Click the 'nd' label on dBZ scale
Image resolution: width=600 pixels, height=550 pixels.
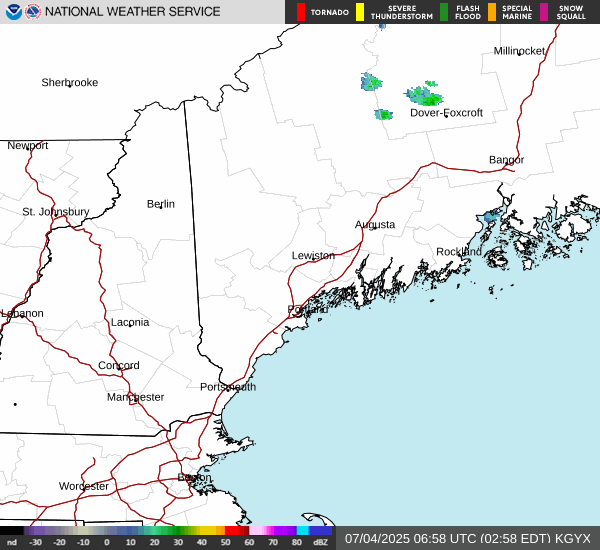pos(11,542)
